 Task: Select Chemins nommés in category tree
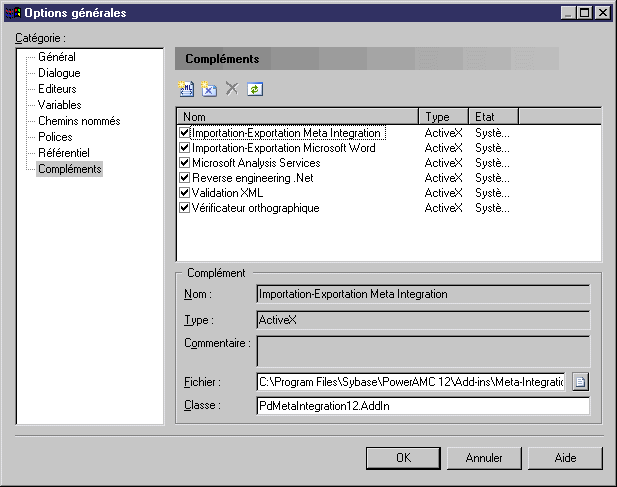tap(78, 121)
